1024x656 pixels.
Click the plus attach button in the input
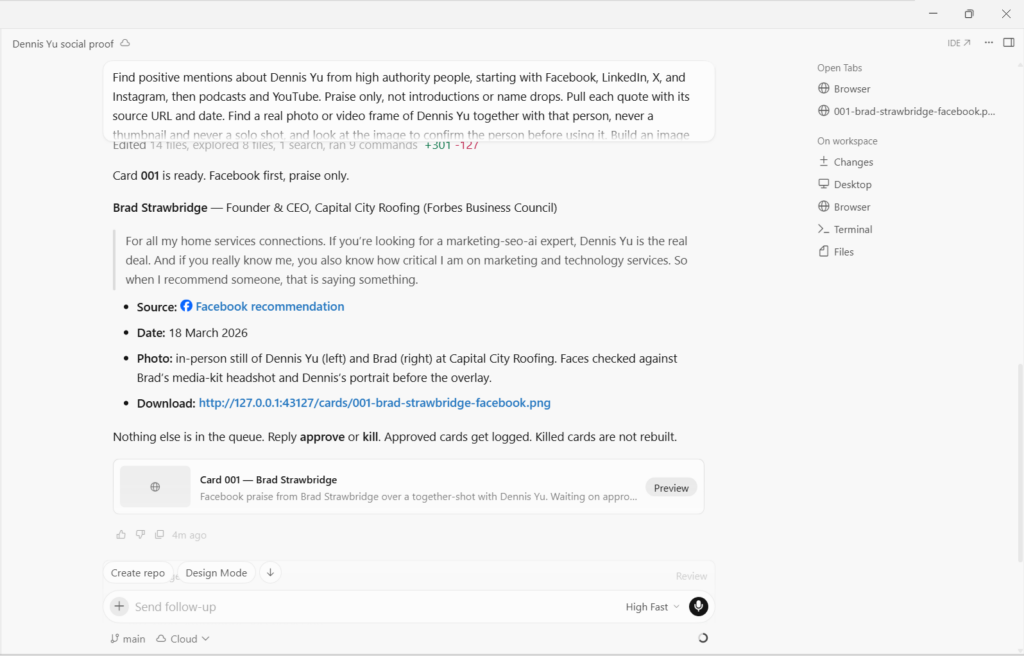tap(120, 606)
